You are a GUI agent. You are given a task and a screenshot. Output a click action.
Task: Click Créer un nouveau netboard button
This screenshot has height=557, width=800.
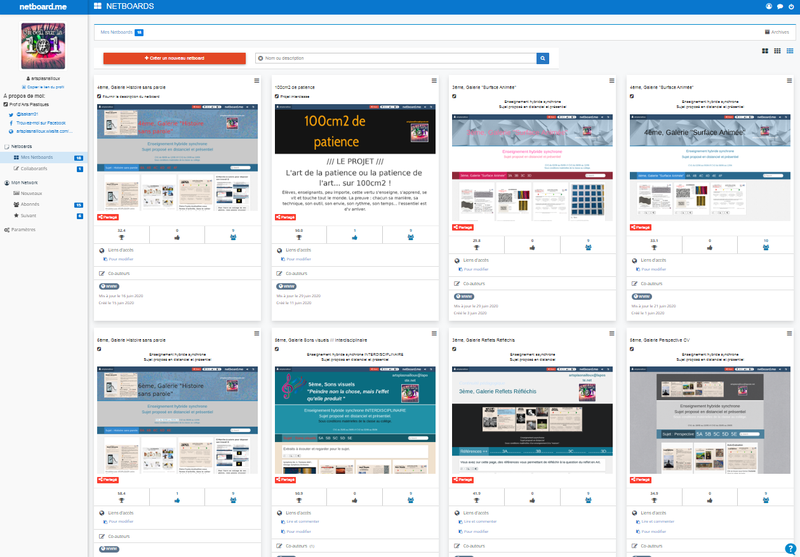pos(174,59)
